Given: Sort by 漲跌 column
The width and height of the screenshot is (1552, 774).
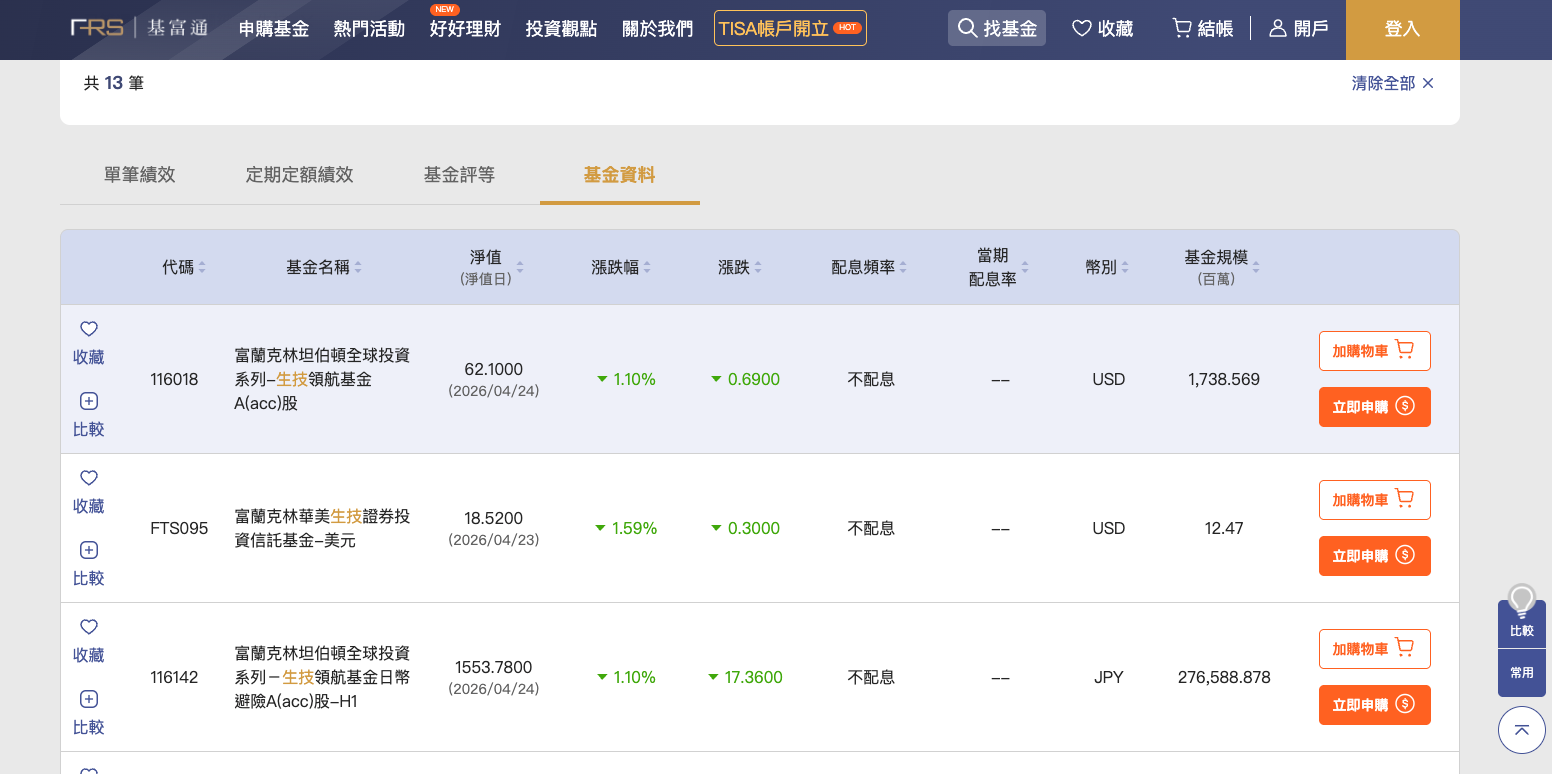Looking at the screenshot, I should 740,268.
